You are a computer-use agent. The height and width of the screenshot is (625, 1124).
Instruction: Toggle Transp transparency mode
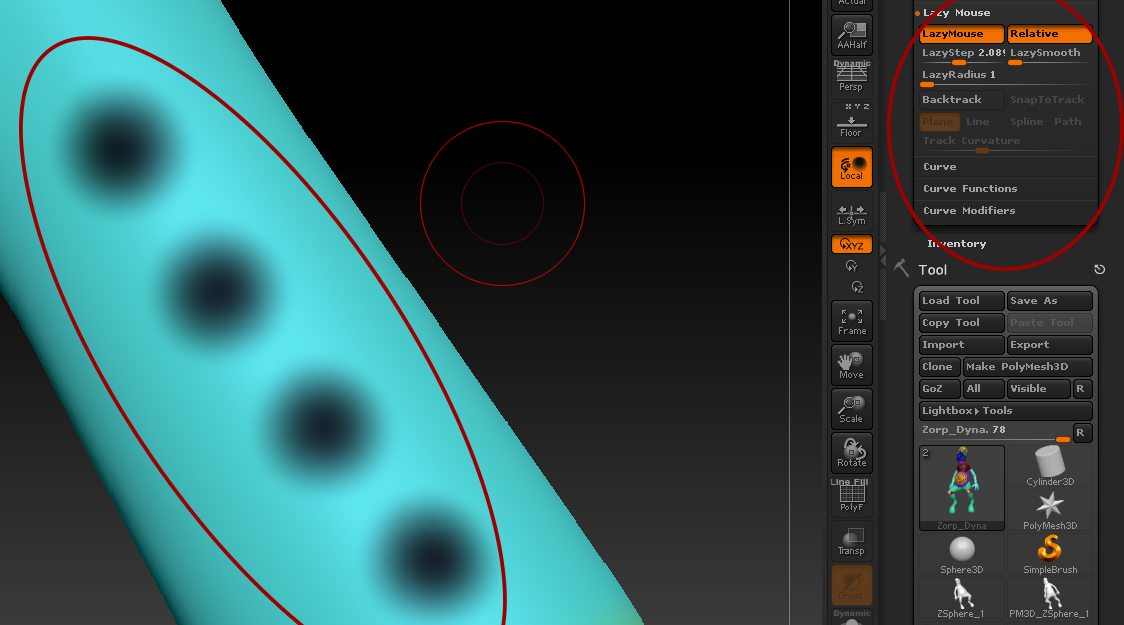tap(852, 540)
